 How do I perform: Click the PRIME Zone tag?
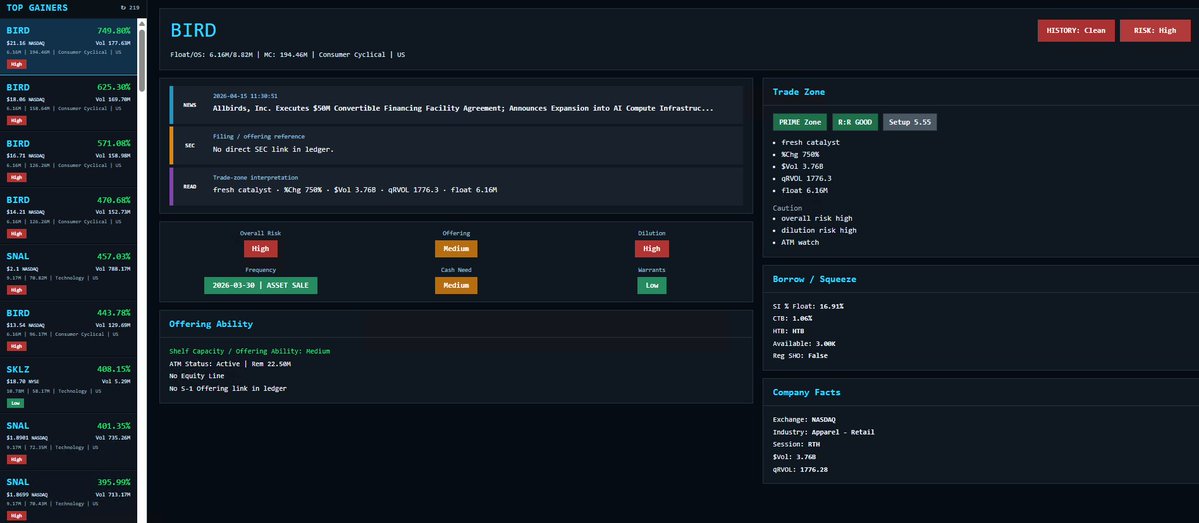(x=800, y=122)
